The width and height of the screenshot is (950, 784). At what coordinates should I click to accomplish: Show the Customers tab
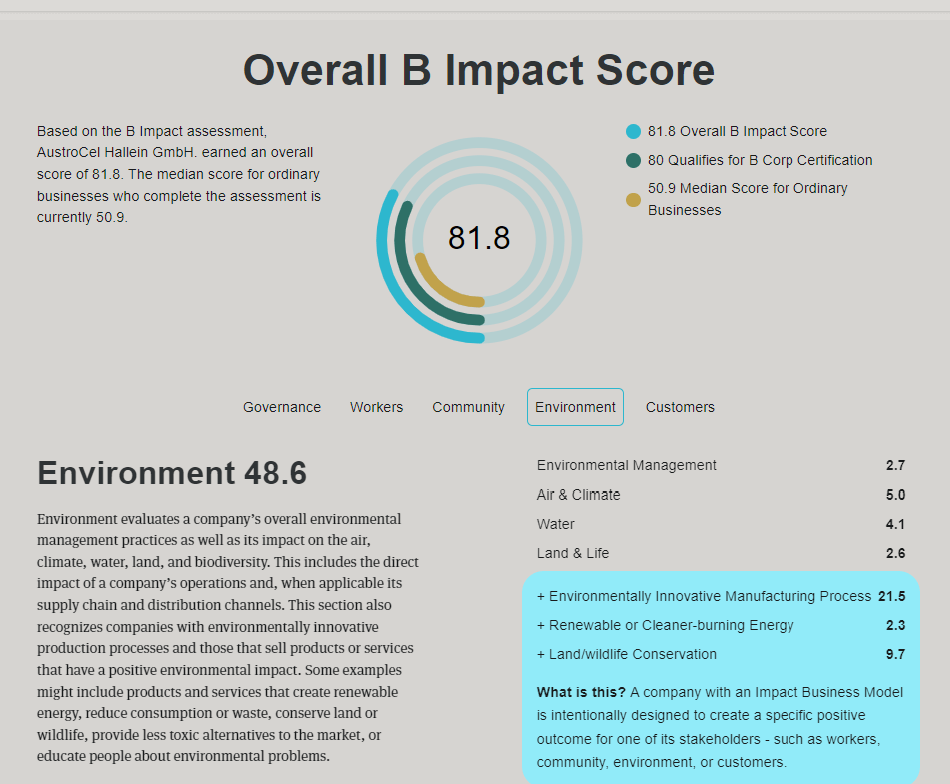pos(680,407)
